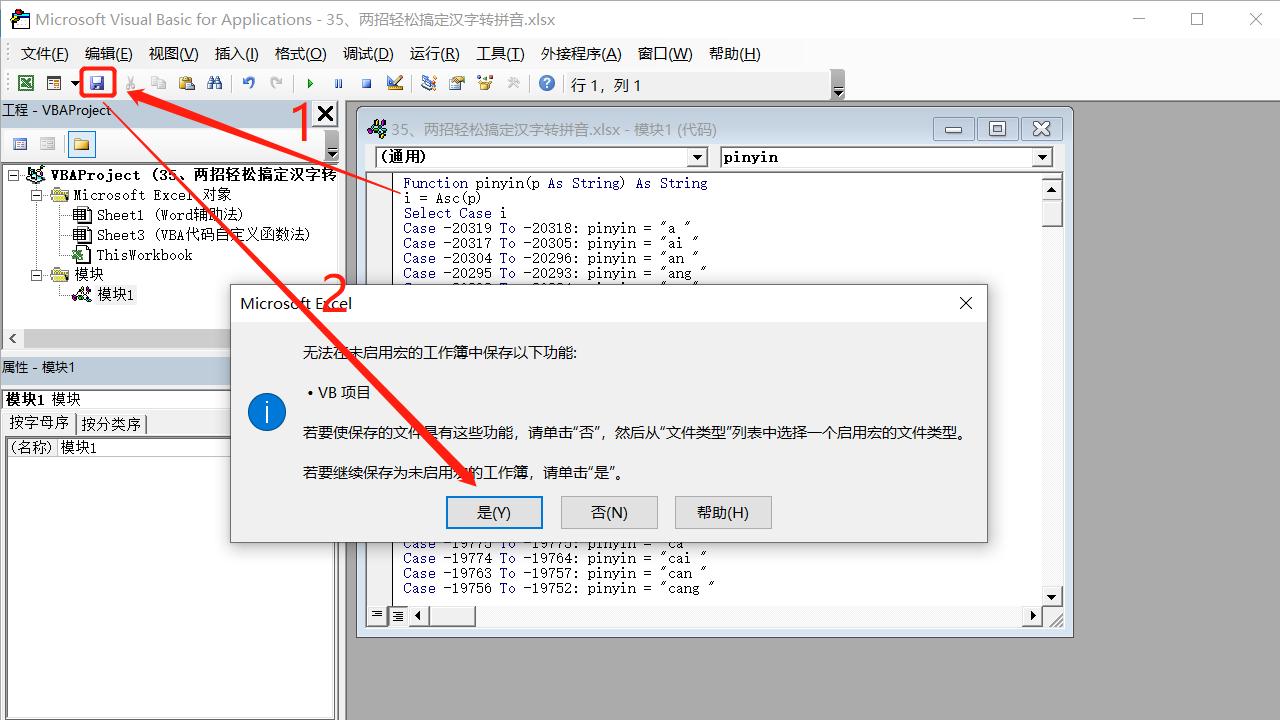Open the 帮助(H) menu

pyautogui.click(x=734, y=54)
